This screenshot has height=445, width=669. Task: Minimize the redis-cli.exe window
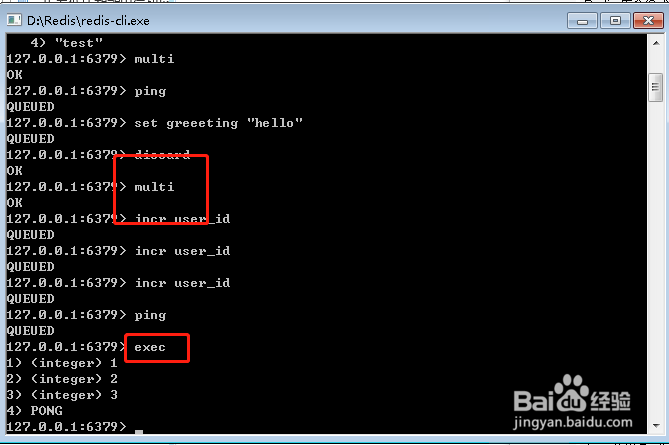pyautogui.click(x=582, y=20)
